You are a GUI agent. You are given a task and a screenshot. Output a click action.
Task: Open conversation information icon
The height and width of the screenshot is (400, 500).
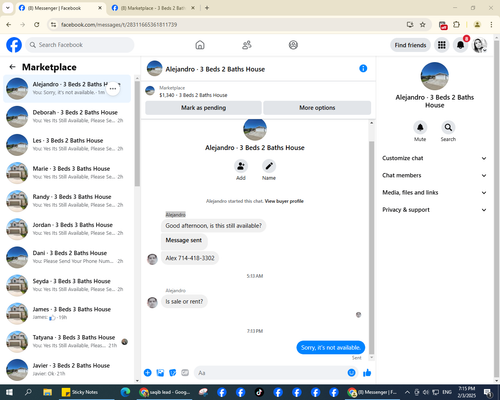363,68
